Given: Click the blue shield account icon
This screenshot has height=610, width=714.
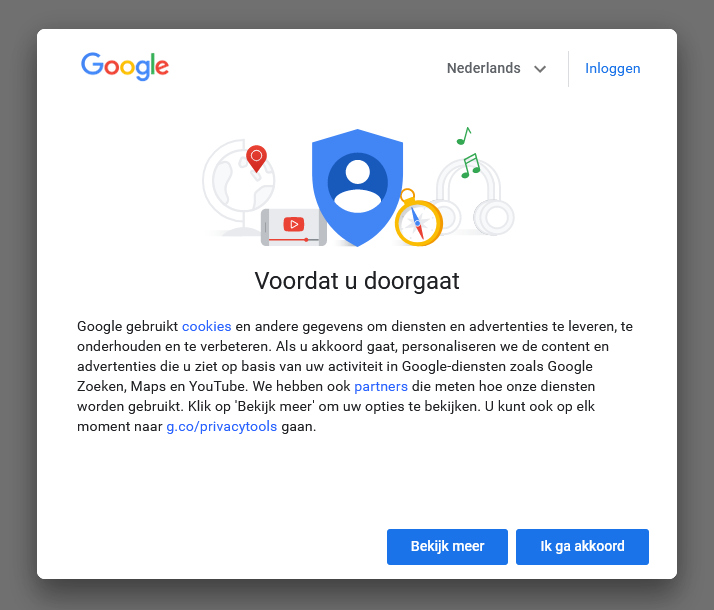Looking at the screenshot, I should tap(357, 187).
